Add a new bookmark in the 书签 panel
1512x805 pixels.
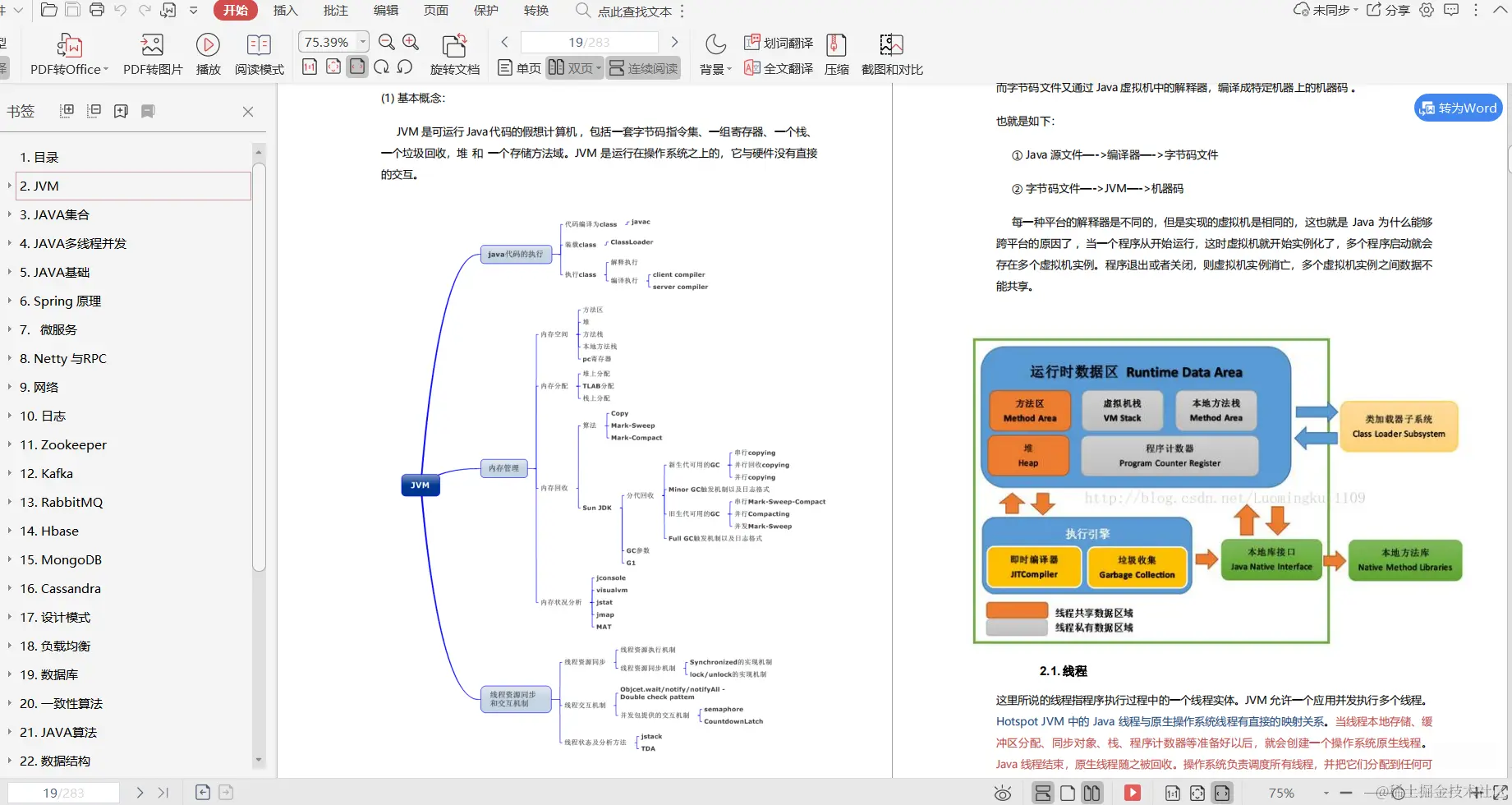click(121, 110)
